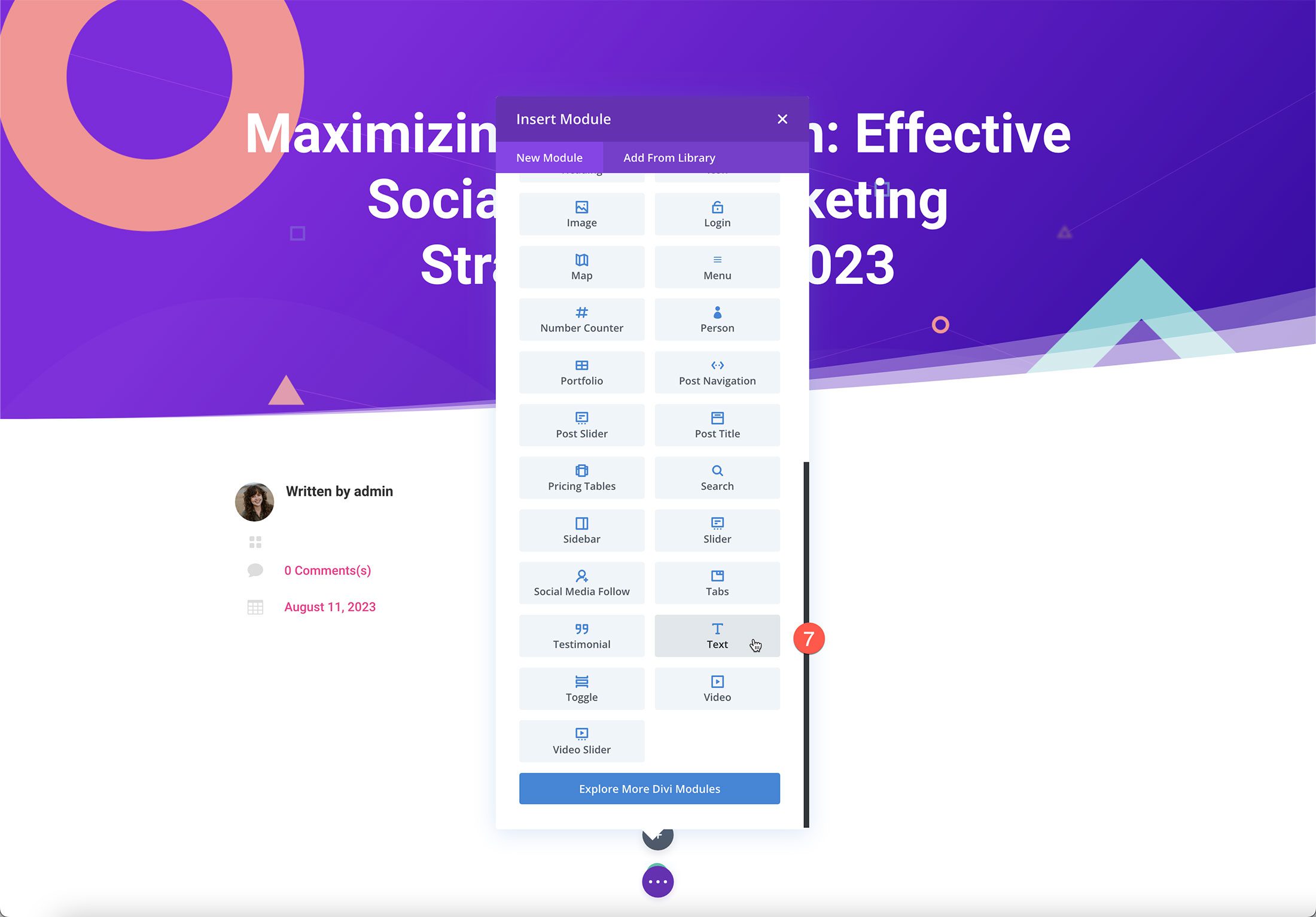Select the Text module

pyautogui.click(x=717, y=635)
